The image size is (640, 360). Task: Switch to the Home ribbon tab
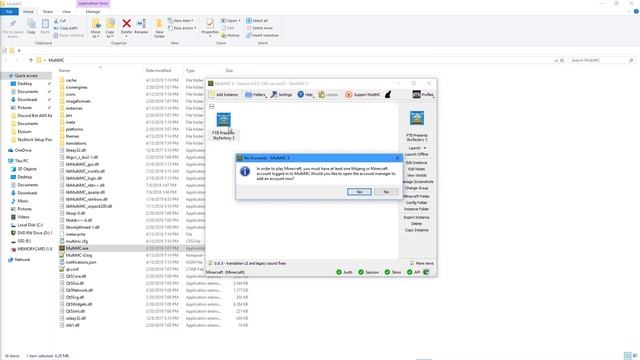[x=28, y=12]
